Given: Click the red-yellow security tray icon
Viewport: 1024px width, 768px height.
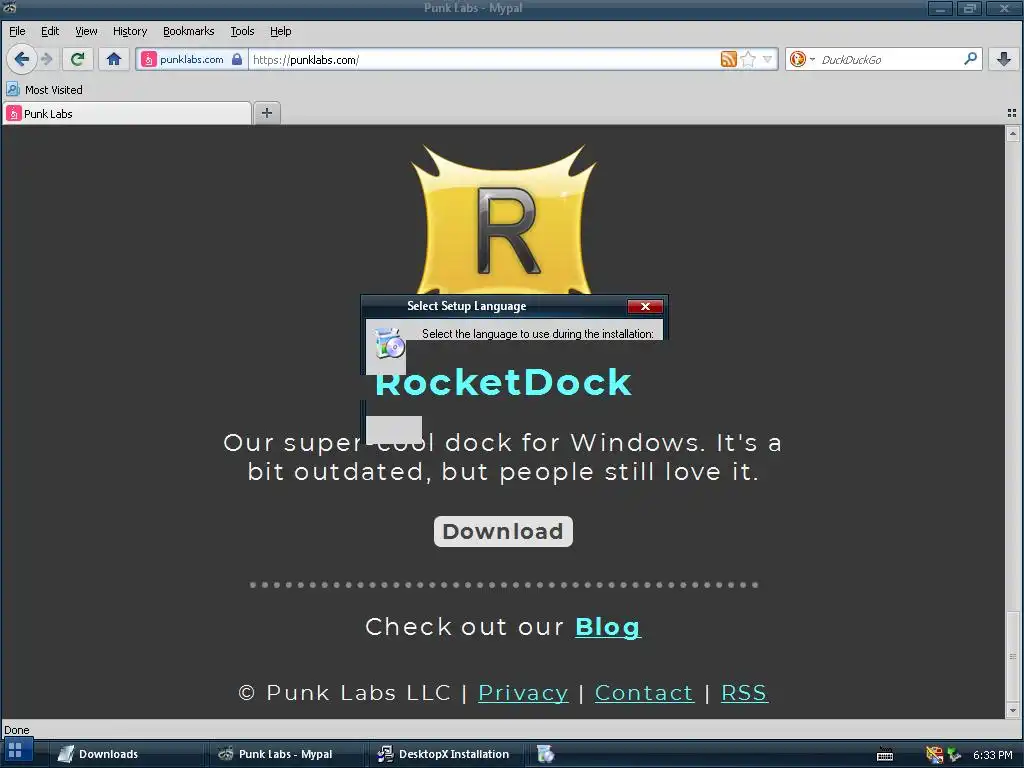Looking at the screenshot, I should (935, 755).
